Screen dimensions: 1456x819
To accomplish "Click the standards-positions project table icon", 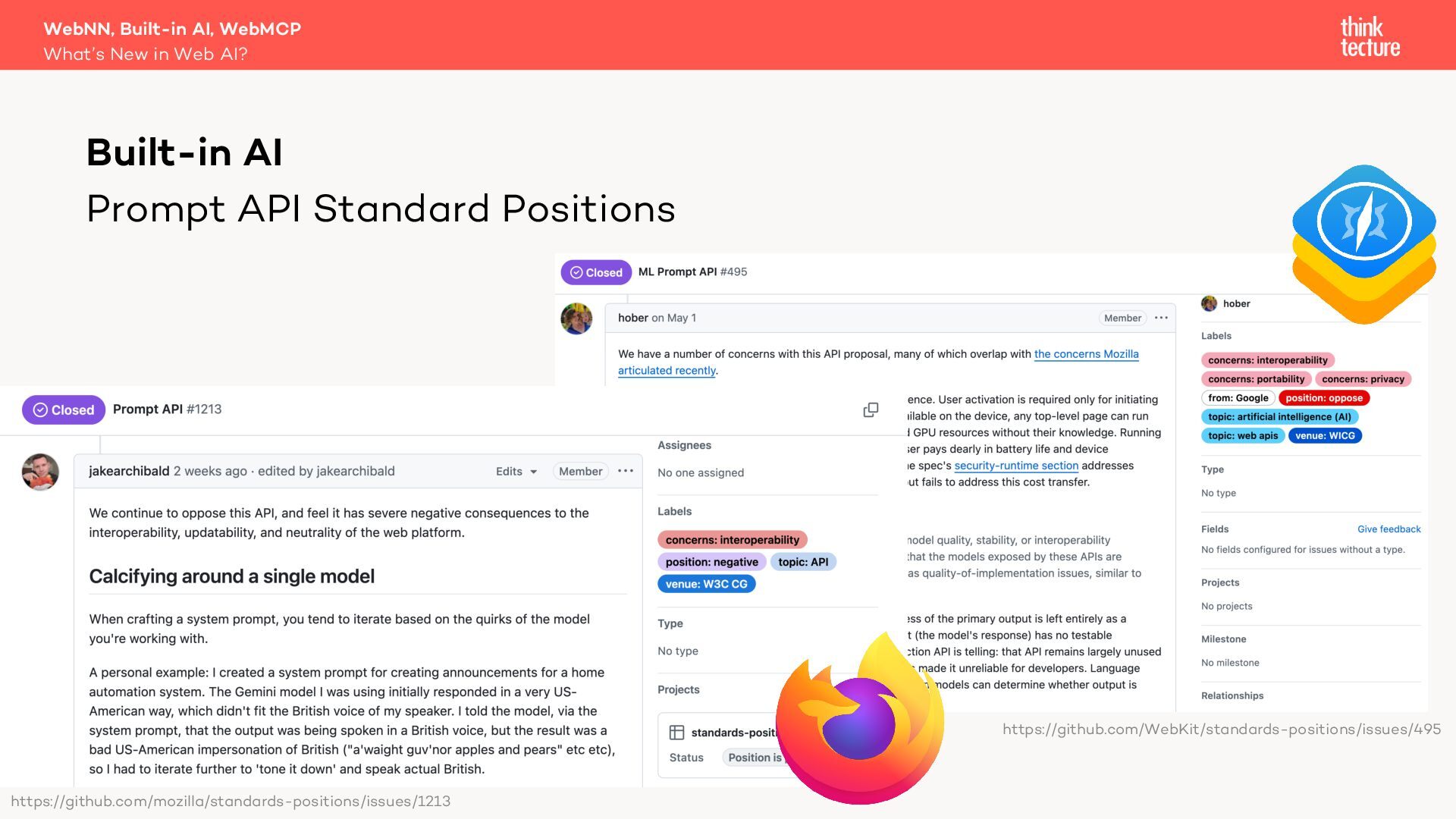I will pos(676,733).
